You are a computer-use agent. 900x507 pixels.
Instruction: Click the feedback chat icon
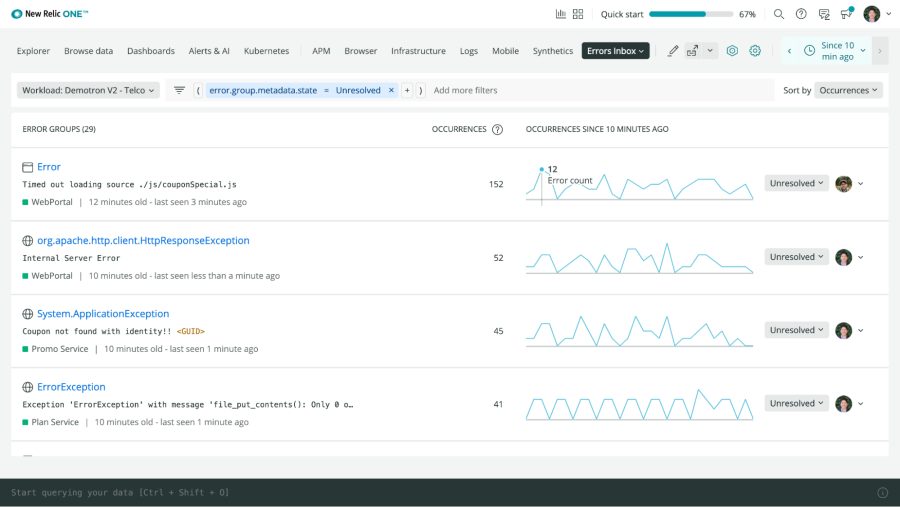824,14
